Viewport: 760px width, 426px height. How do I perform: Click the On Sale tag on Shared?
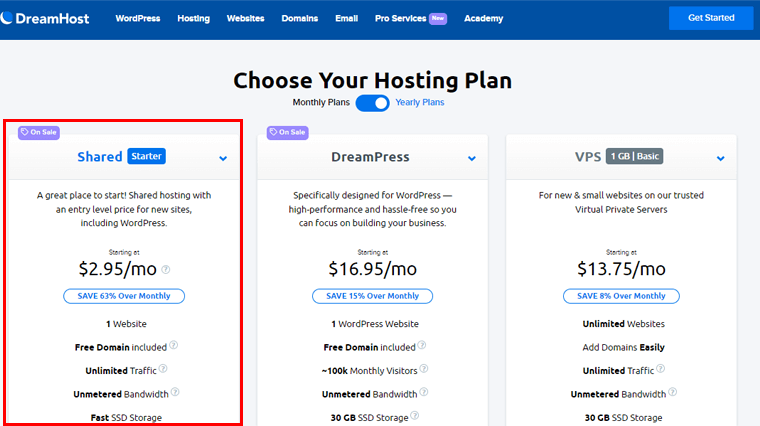pos(39,132)
